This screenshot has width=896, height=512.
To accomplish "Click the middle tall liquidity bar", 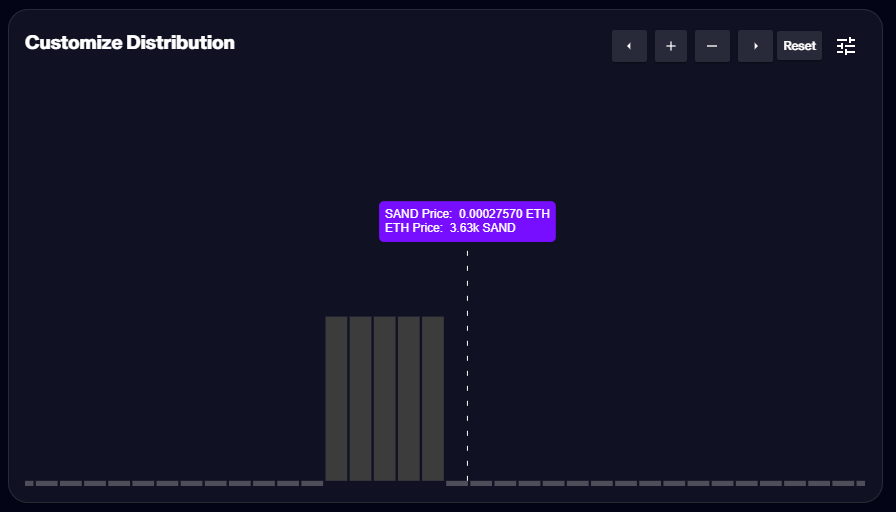I will point(385,399).
